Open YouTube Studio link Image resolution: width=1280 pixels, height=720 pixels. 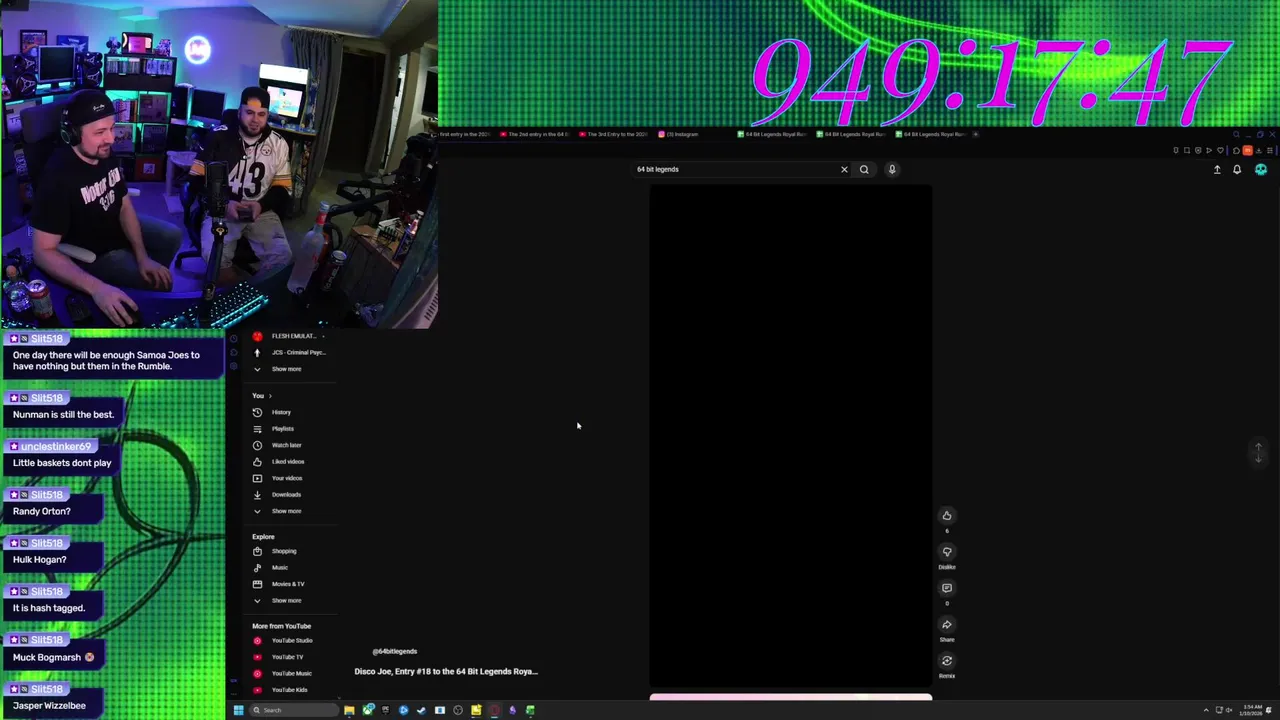pos(292,641)
